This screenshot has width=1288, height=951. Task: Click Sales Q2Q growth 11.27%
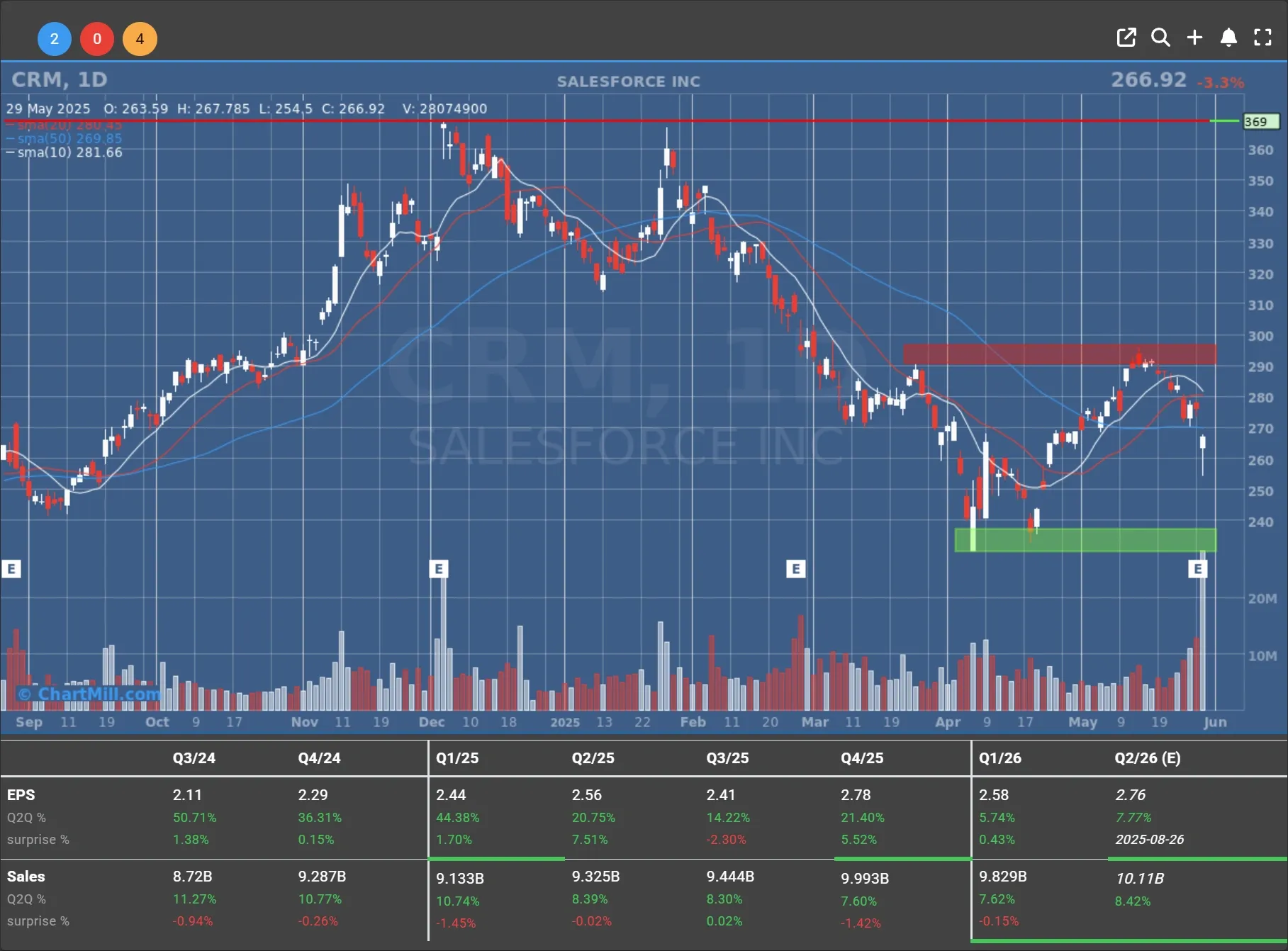[195, 899]
